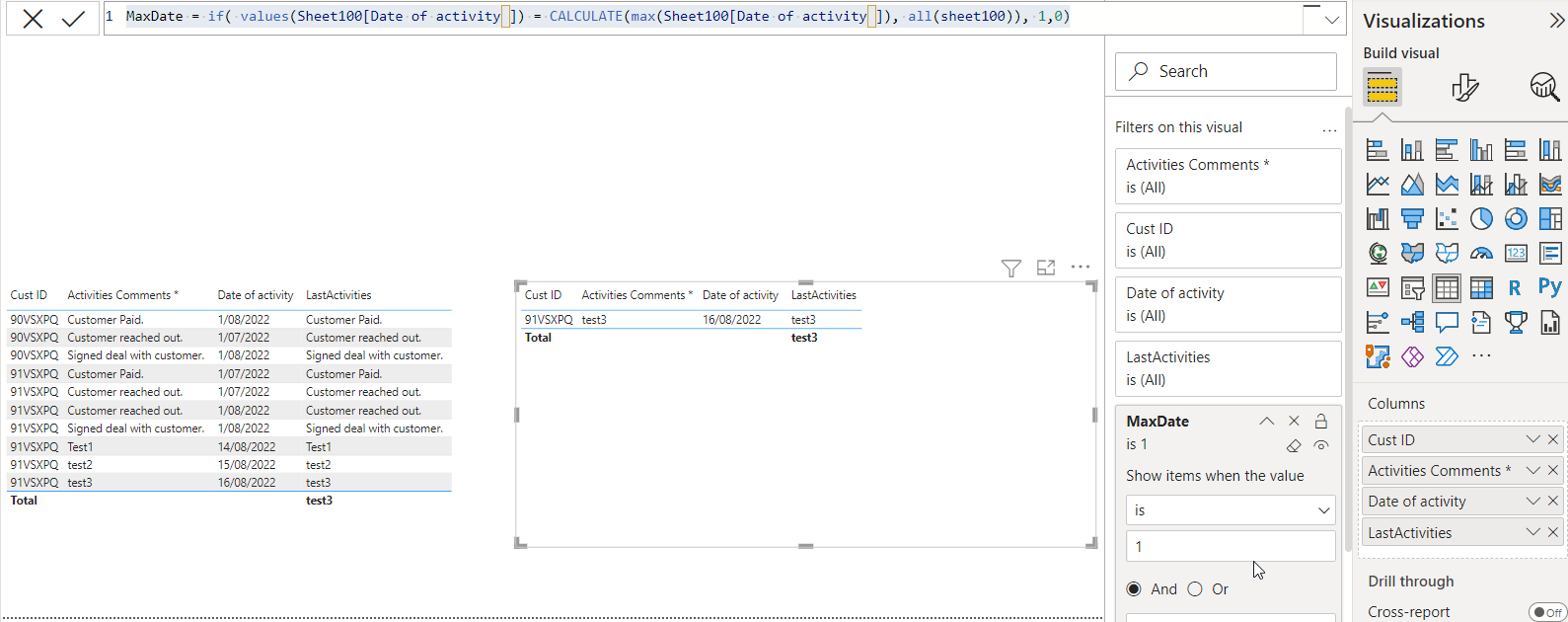The height and width of the screenshot is (622, 1568).
Task: Open the Build visual tab
Action: click(1381, 88)
